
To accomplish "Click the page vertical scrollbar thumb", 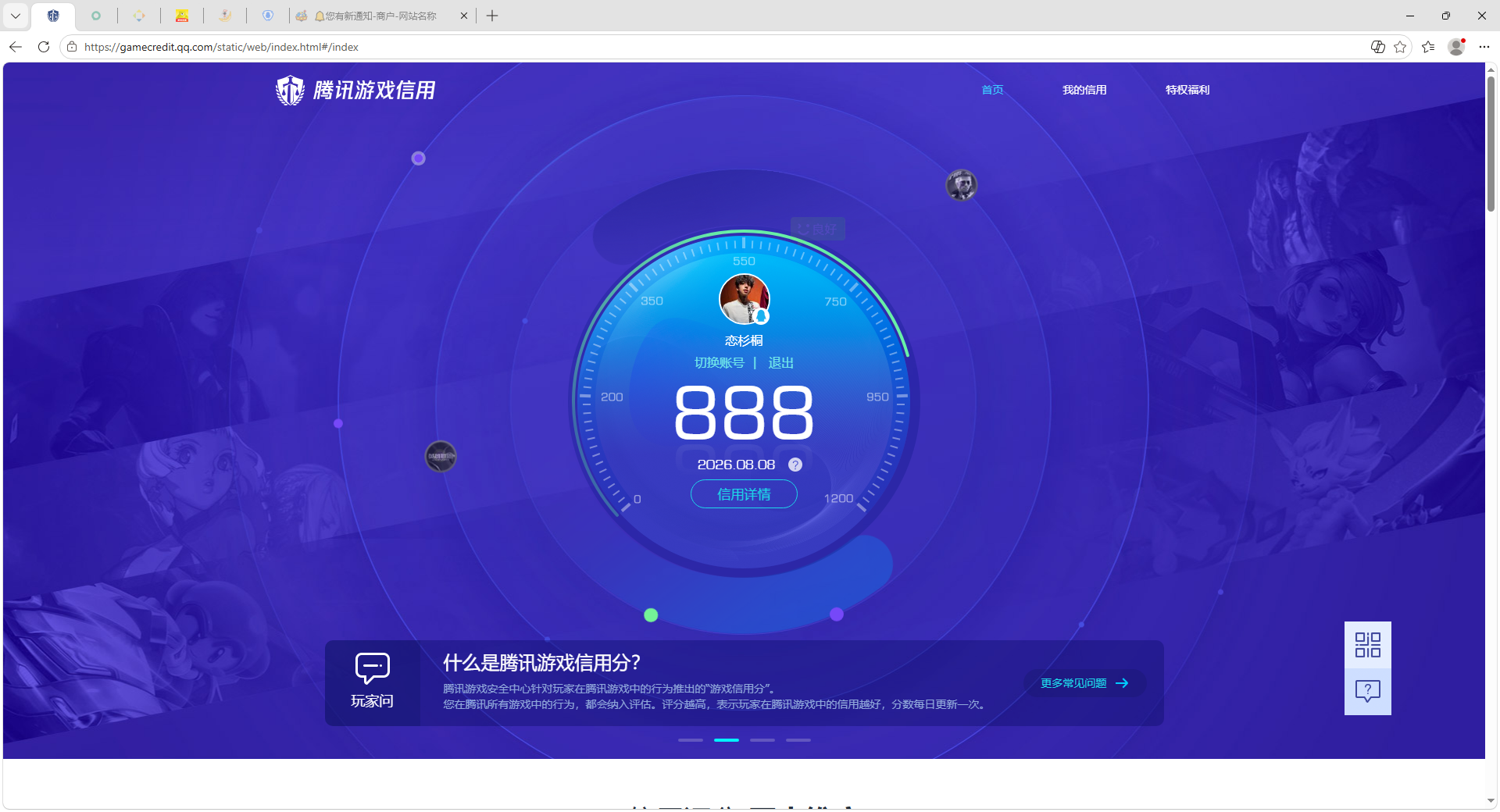I will point(1491,144).
